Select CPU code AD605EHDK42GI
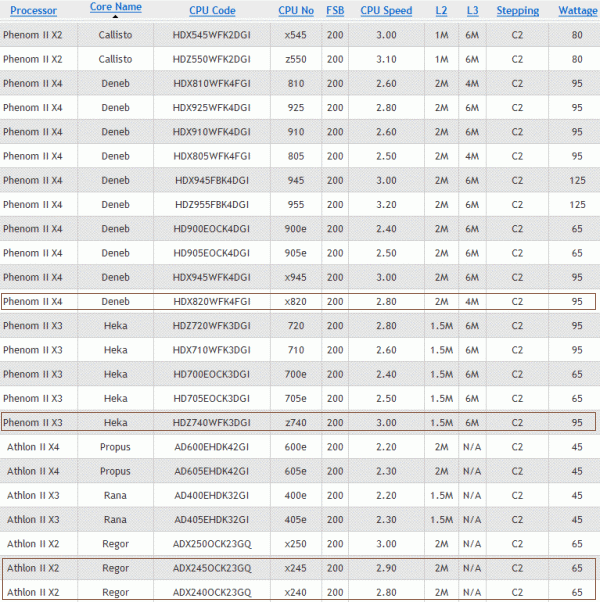 pyautogui.click(x=212, y=471)
